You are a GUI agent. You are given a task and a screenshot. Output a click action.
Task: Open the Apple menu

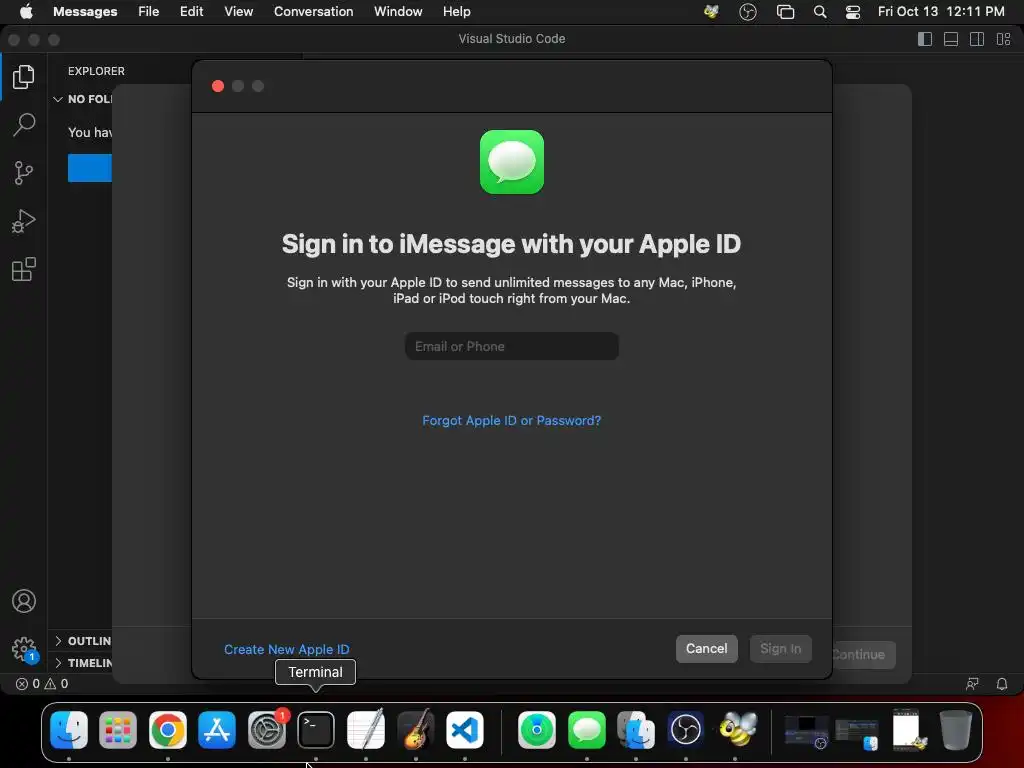point(26,12)
